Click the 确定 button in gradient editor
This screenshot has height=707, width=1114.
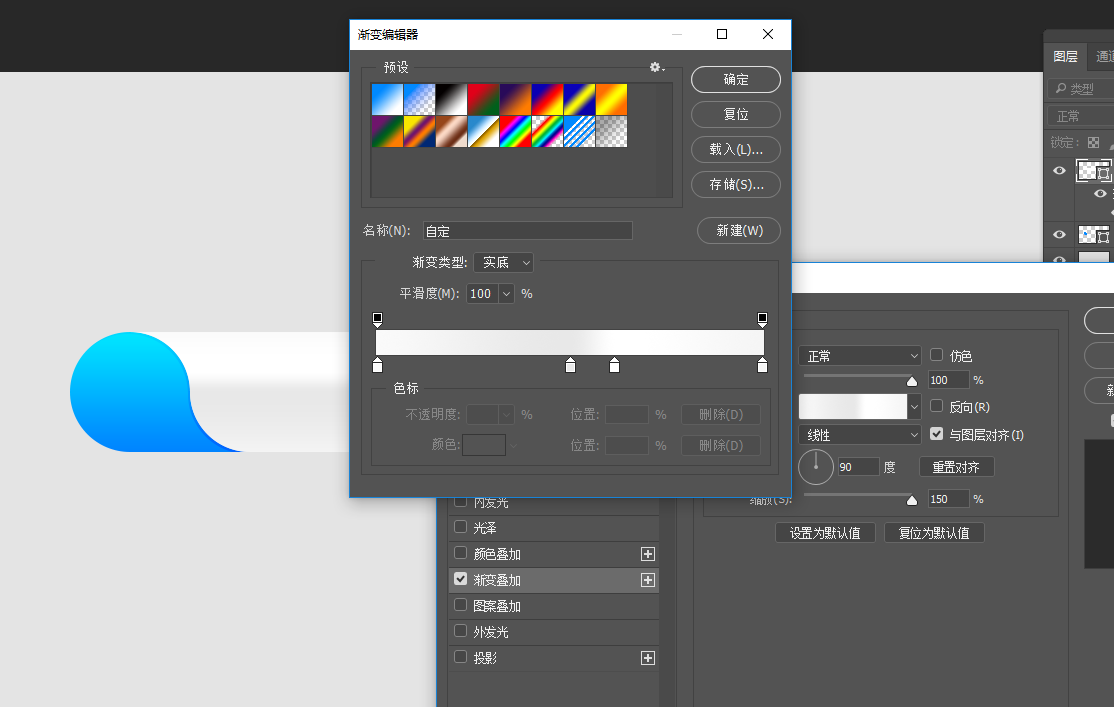click(735, 80)
